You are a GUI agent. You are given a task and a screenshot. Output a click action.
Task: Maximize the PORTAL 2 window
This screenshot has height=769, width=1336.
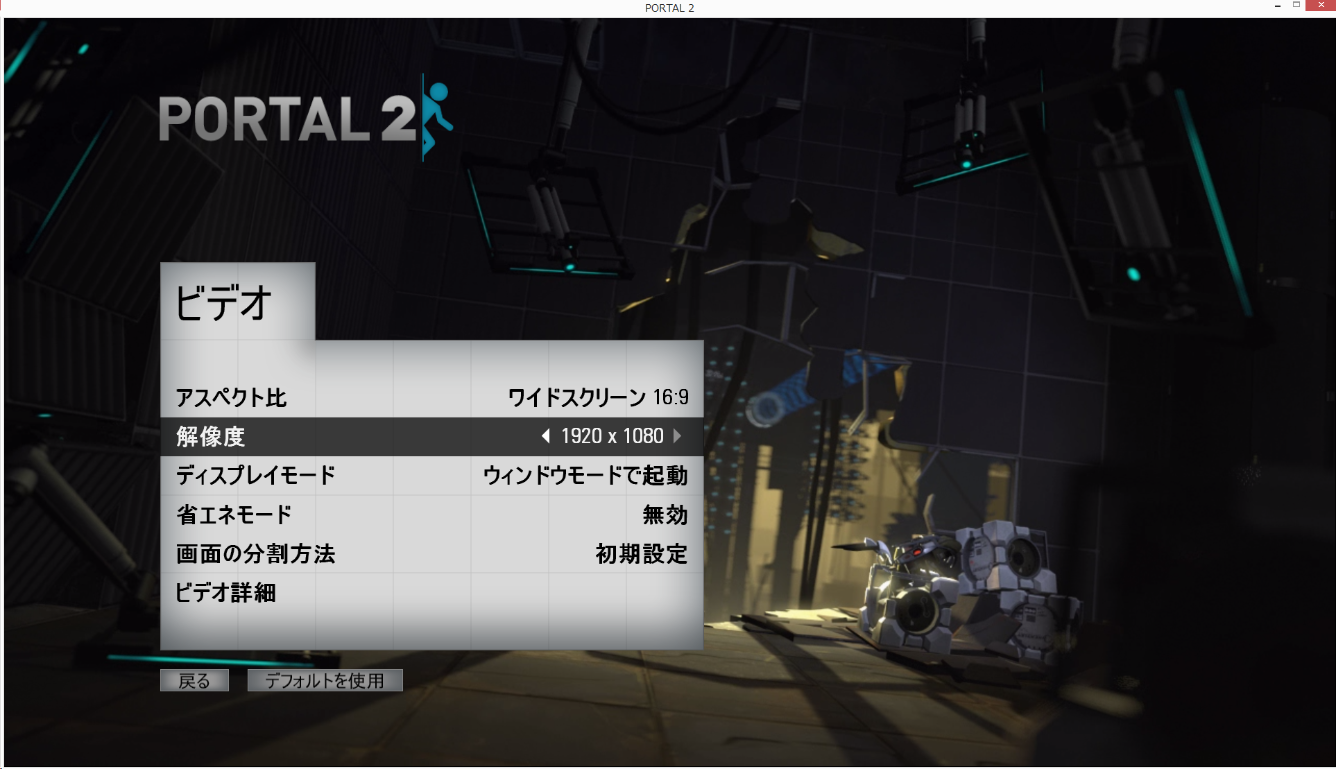point(1297,7)
